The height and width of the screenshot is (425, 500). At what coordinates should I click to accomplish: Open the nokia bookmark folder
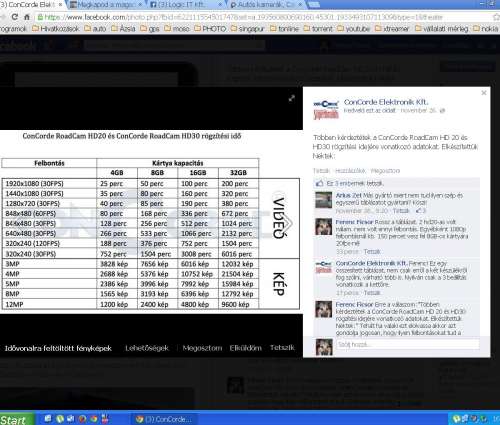click(x=486, y=29)
